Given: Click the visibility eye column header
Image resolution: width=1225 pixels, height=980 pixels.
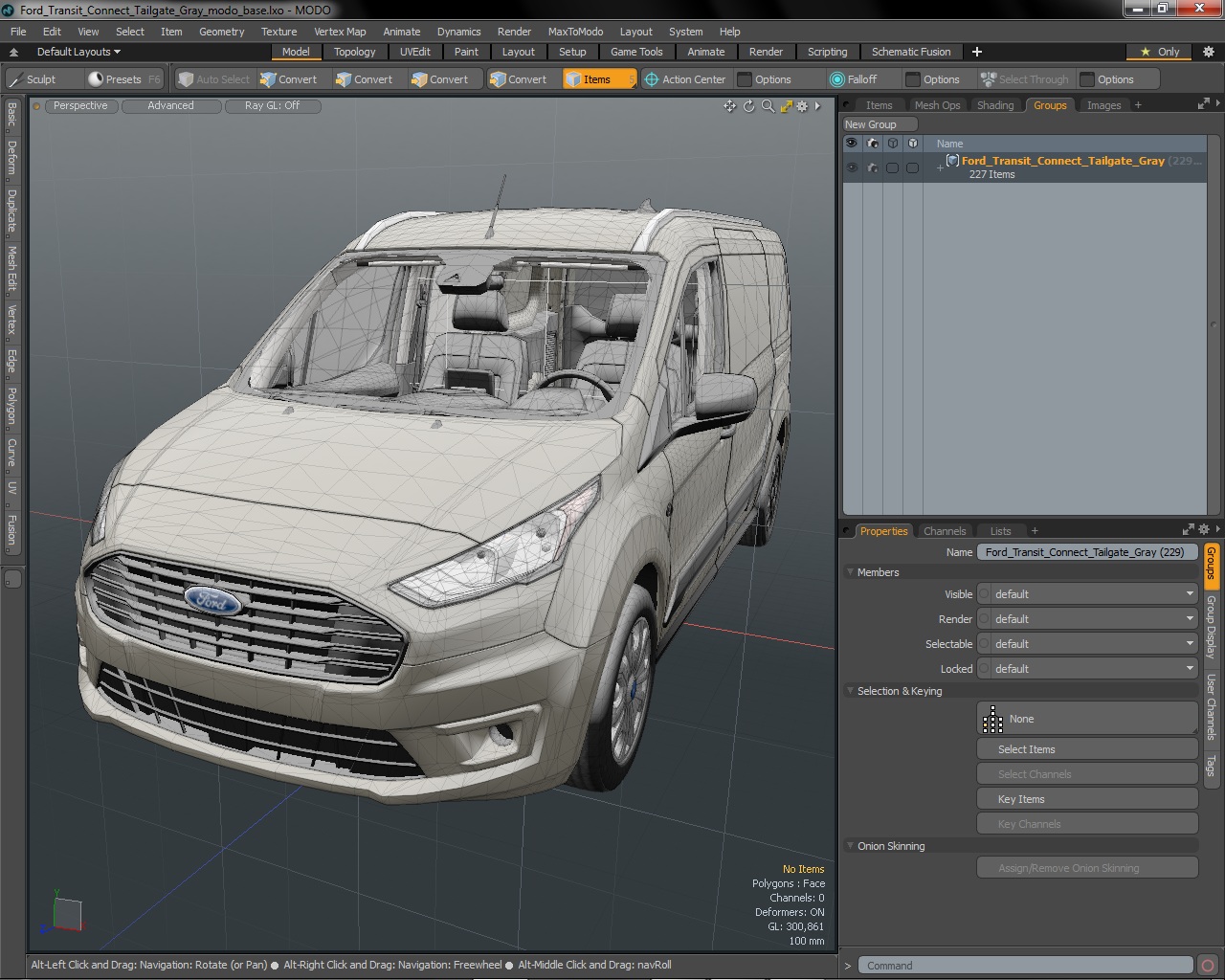Looking at the screenshot, I should [x=851, y=143].
